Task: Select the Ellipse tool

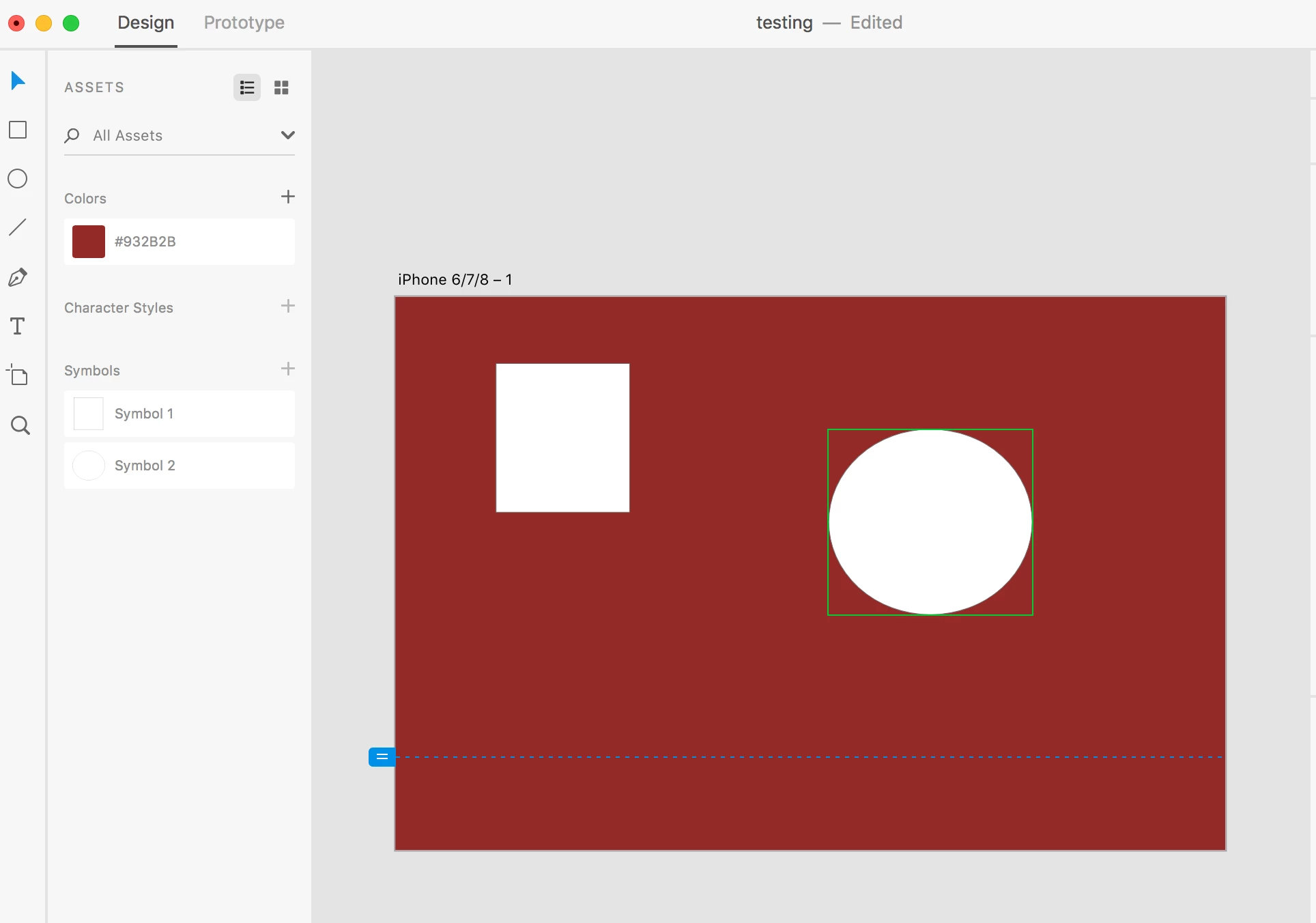Action: coord(18,179)
